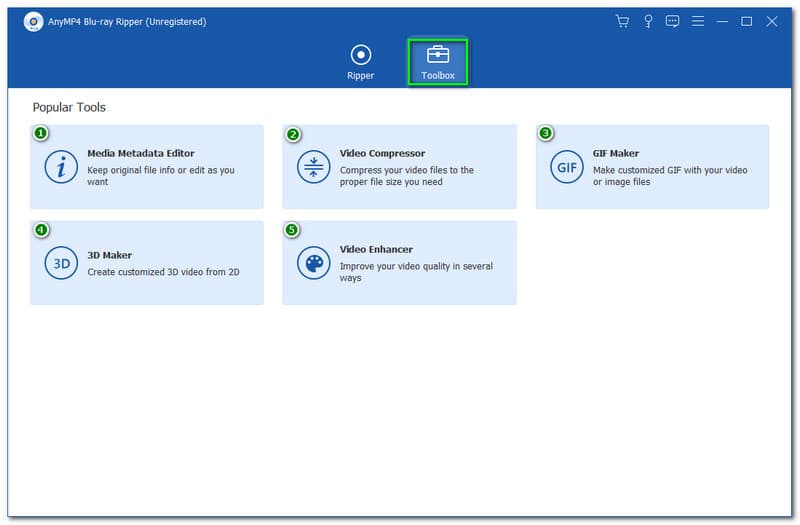Open the hamburger menu in title bar
Viewport: 800px width, 525px height.
click(x=697, y=21)
